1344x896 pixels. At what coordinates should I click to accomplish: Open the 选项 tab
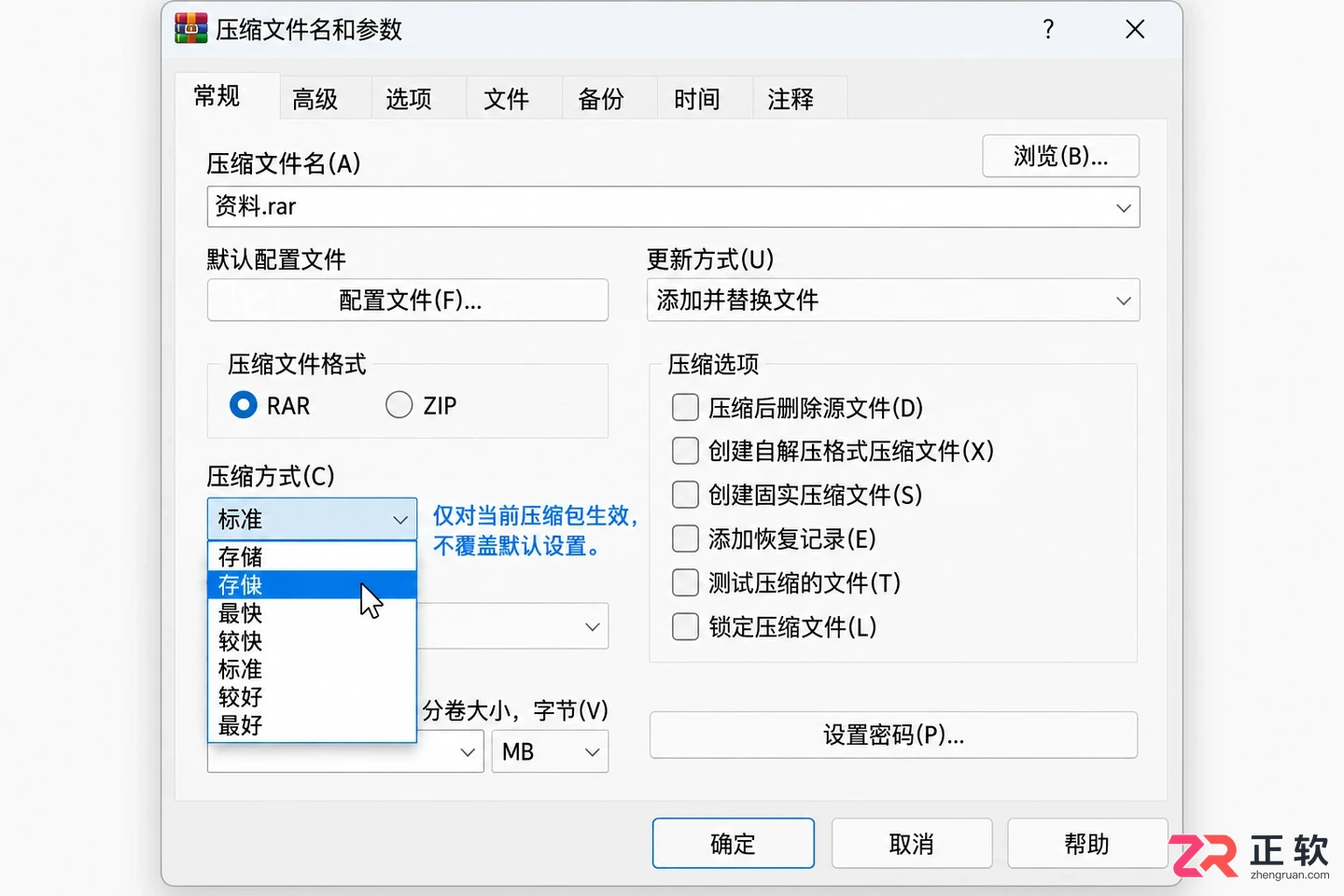point(409,99)
